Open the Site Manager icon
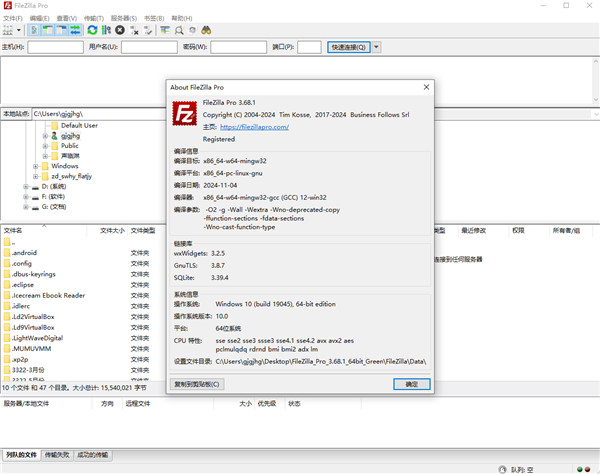The width and height of the screenshot is (600, 474). (x=10, y=31)
